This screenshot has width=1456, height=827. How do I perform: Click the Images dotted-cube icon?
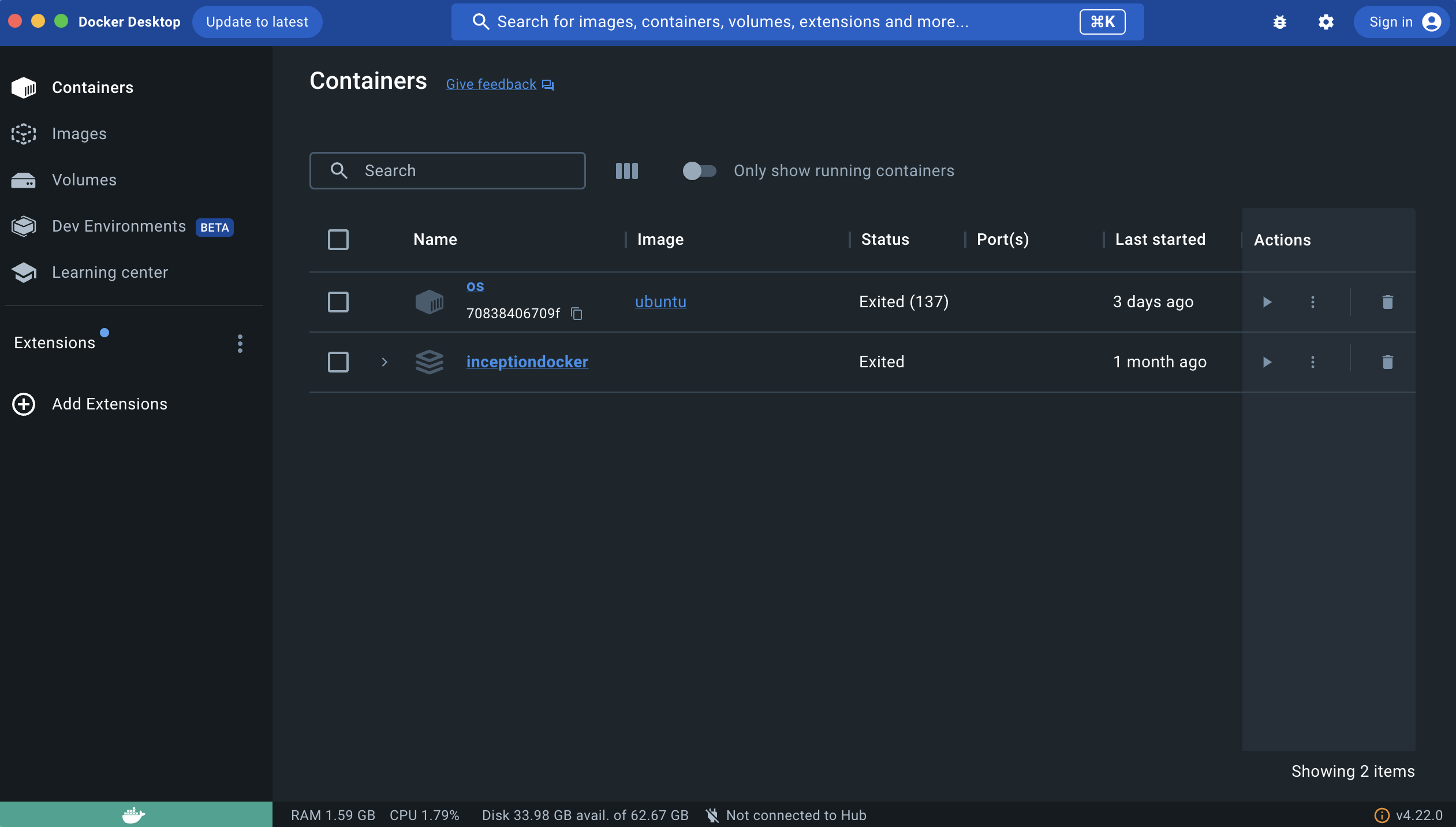pyautogui.click(x=24, y=133)
